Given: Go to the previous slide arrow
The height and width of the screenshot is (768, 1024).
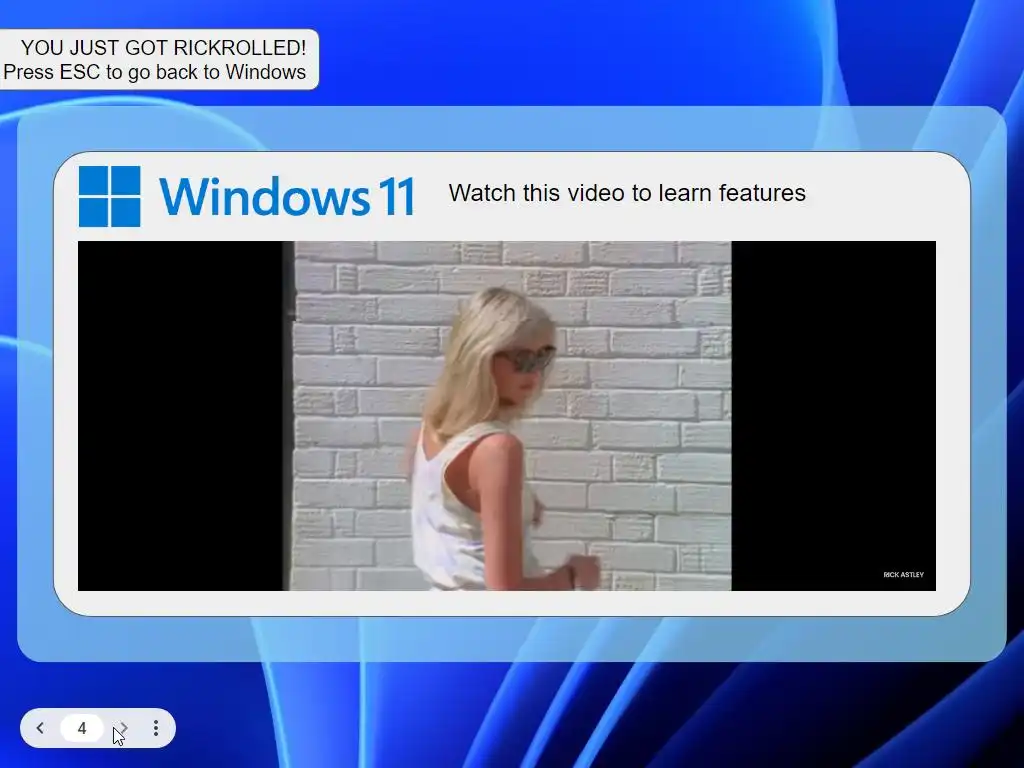Looking at the screenshot, I should [40, 728].
